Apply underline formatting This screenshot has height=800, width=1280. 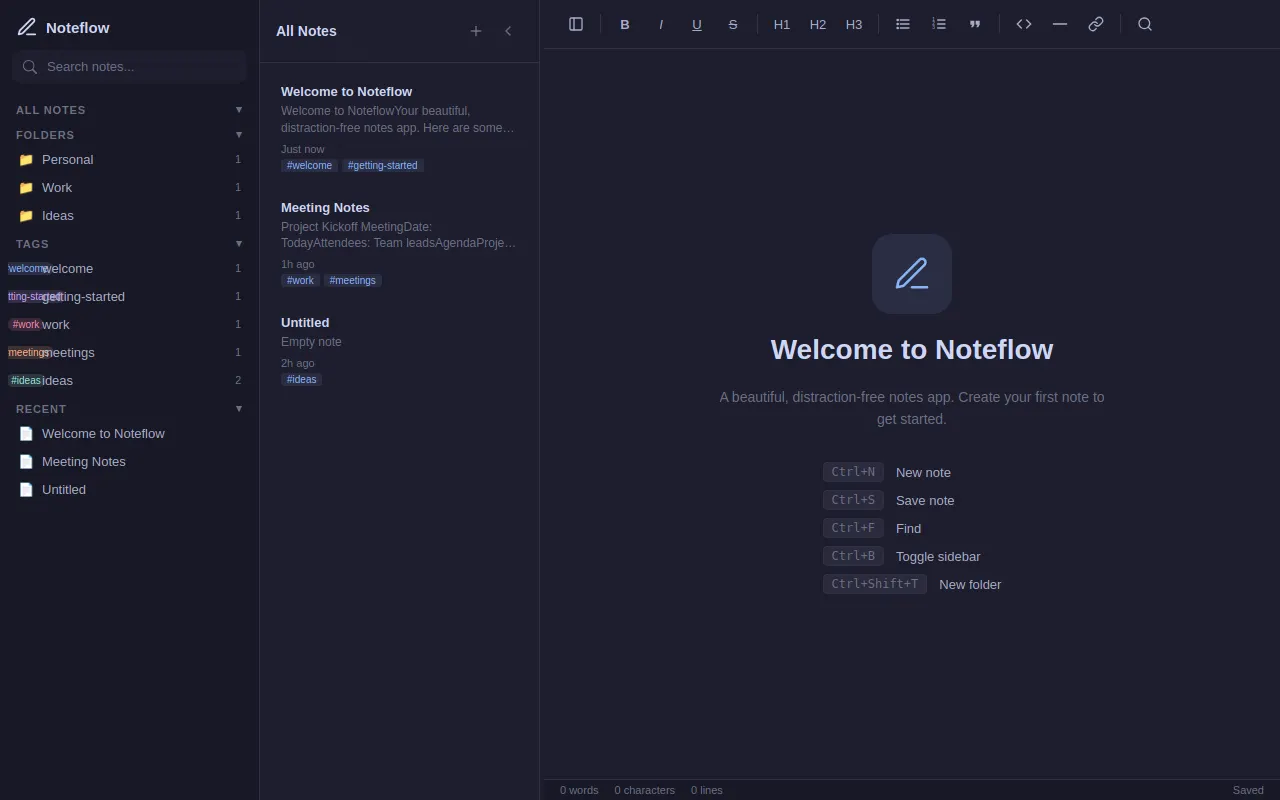click(697, 24)
